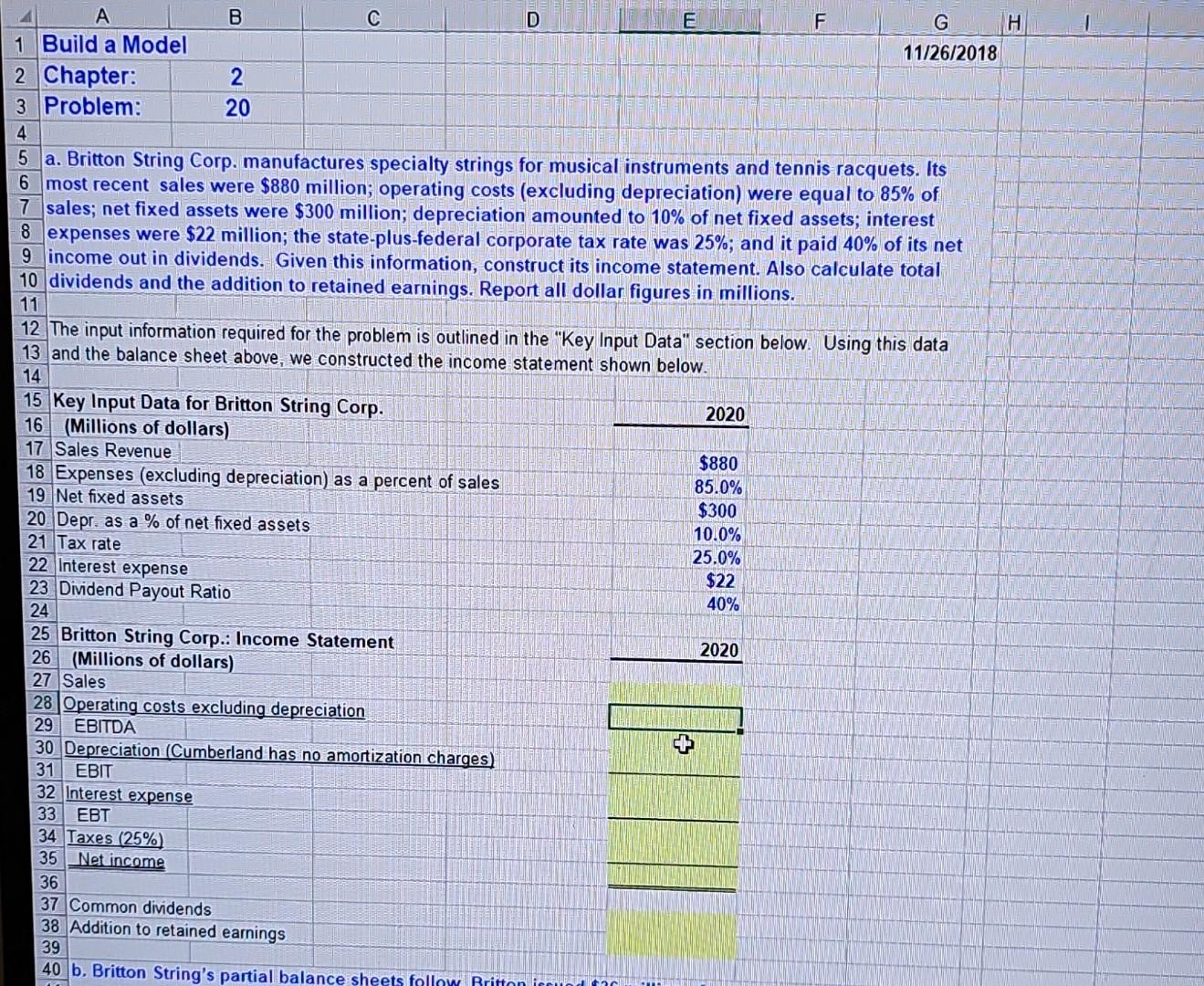Select the 'Common dividends' cell
The image size is (1204, 986).
pos(140,907)
